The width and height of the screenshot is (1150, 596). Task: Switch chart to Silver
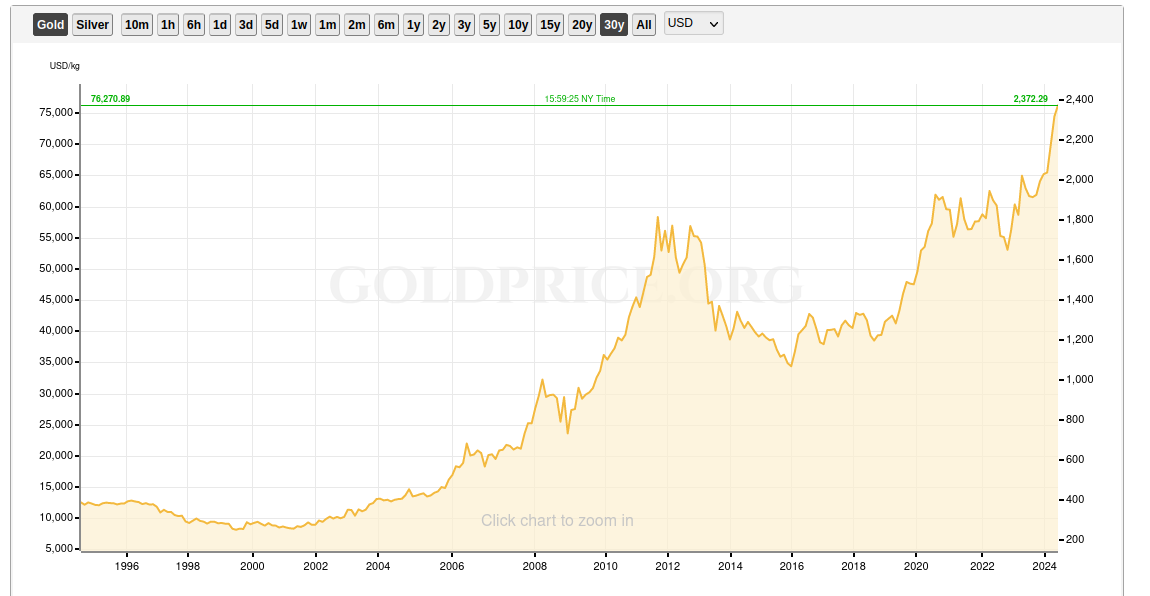pyautogui.click(x=93, y=25)
